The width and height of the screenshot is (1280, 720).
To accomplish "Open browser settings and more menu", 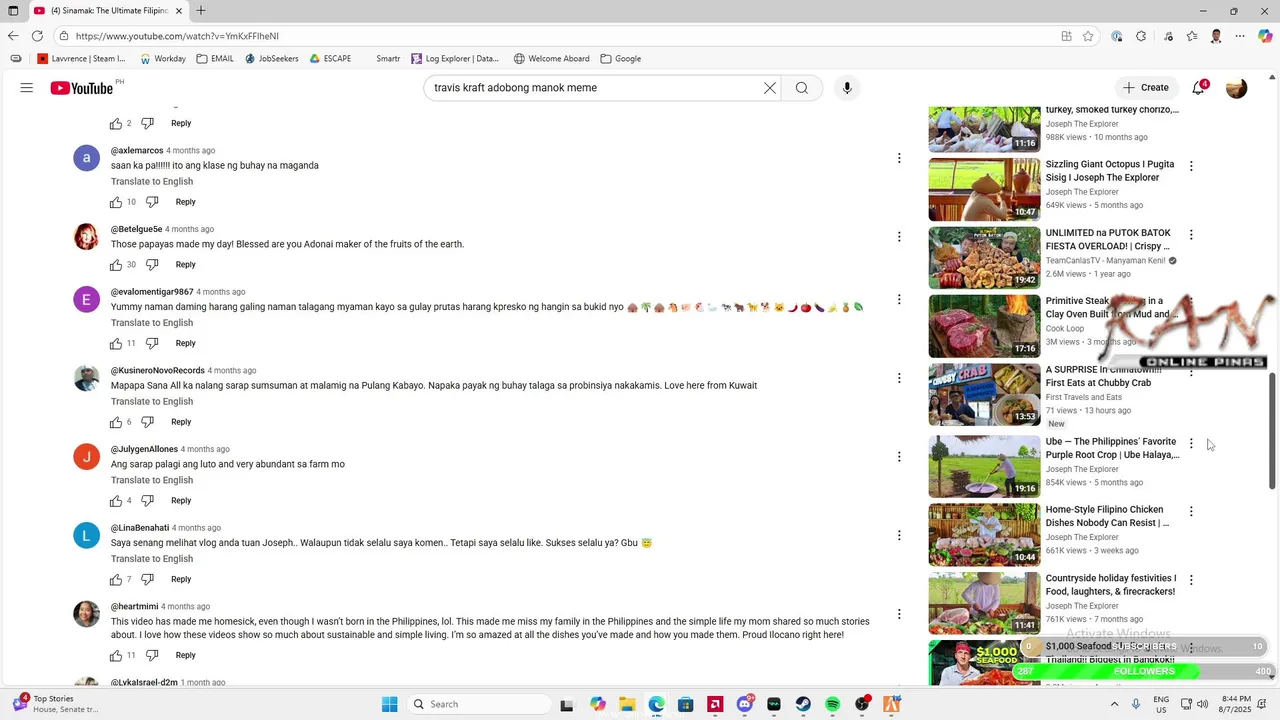I will pos(1240,36).
